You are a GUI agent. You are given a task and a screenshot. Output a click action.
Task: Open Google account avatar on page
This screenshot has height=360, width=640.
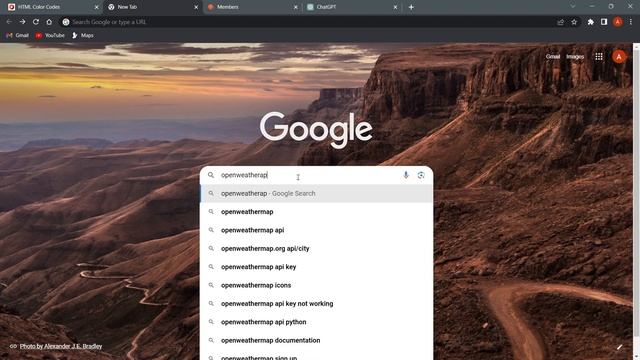[619, 57]
